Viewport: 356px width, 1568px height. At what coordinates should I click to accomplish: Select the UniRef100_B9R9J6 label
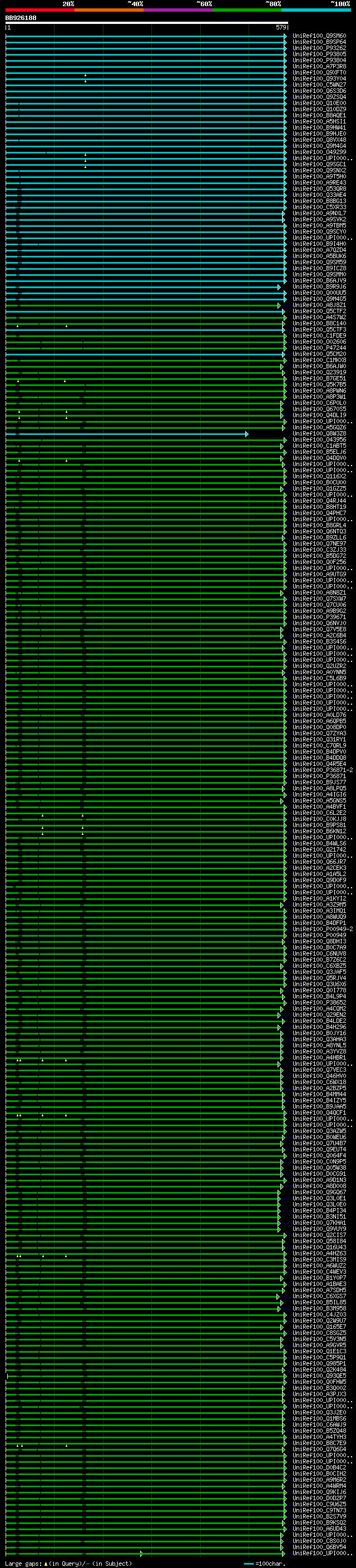pyautogui.click(x=319, y=286)
